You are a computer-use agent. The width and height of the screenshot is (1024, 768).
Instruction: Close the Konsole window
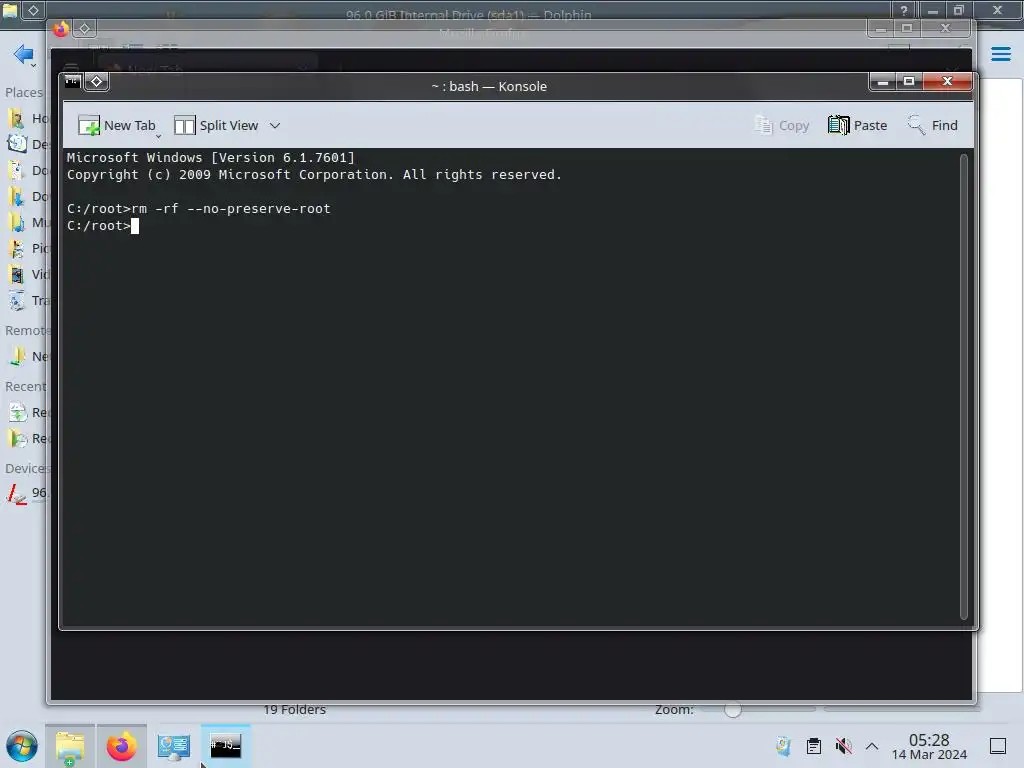[x=948, y=82]
